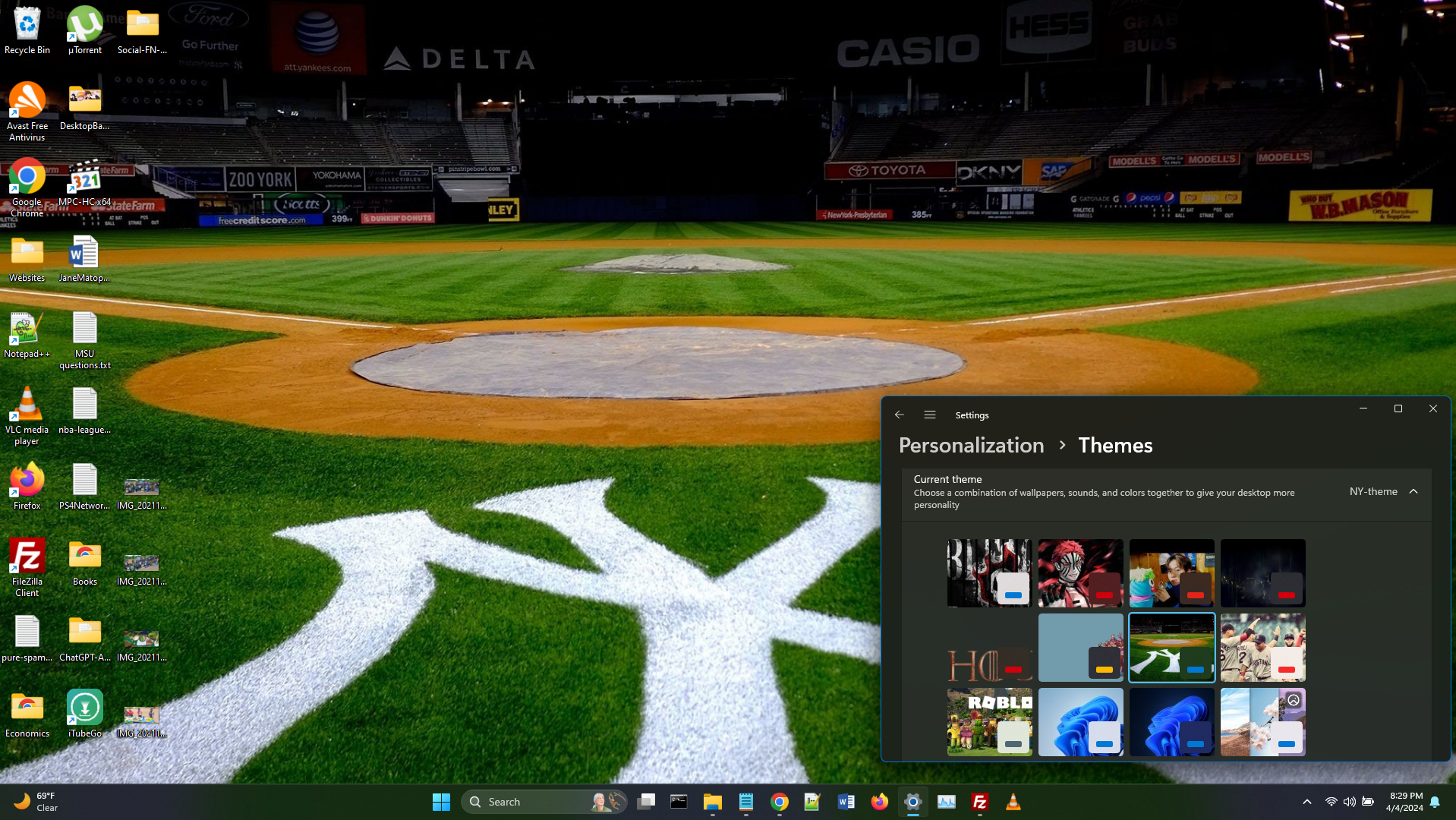Screen dimensions: 1456x820
Task: Select the Websites folder icon
Action: click(x=27, y=258)
